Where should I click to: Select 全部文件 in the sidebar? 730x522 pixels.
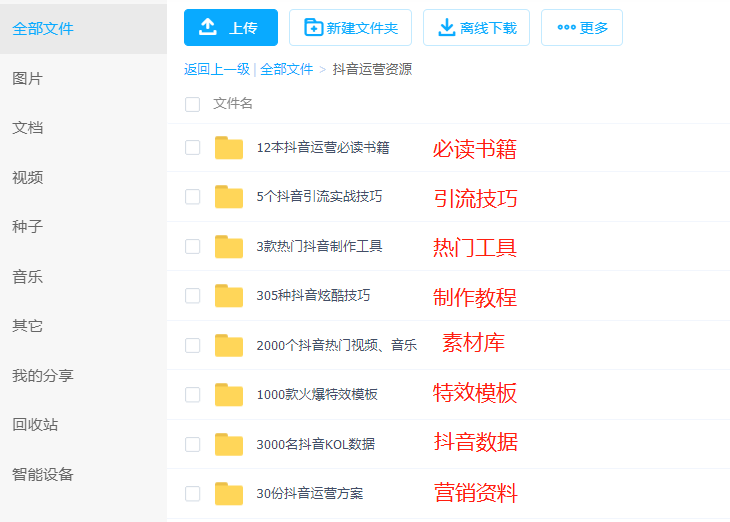click(83, 29)
